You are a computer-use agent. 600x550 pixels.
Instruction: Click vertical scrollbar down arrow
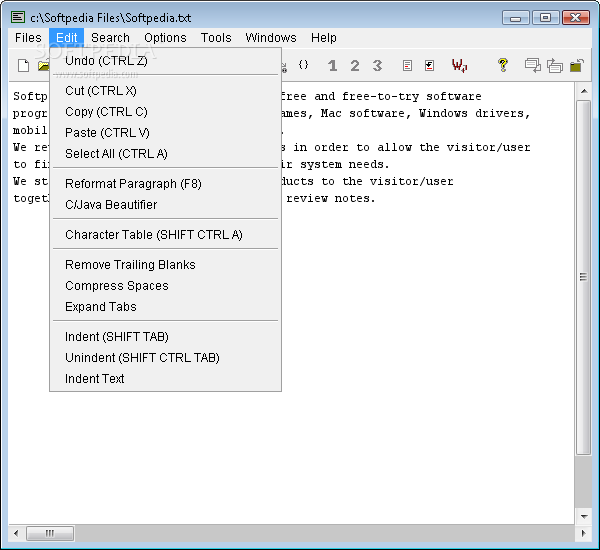pyautogui.click(x=584, y=517)
